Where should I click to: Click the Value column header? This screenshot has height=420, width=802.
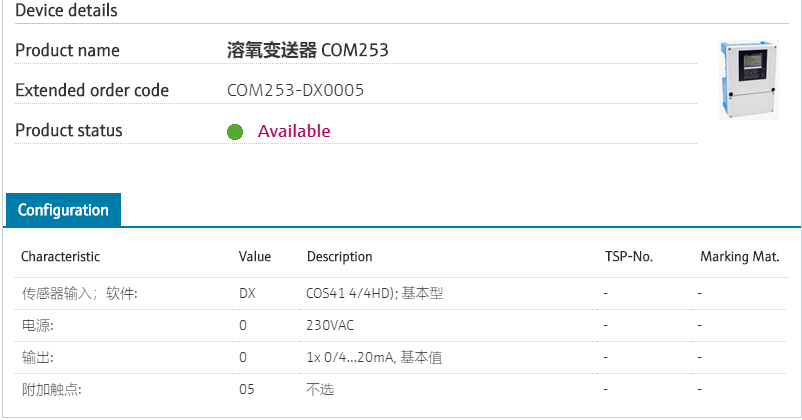[x=255, y=256]
